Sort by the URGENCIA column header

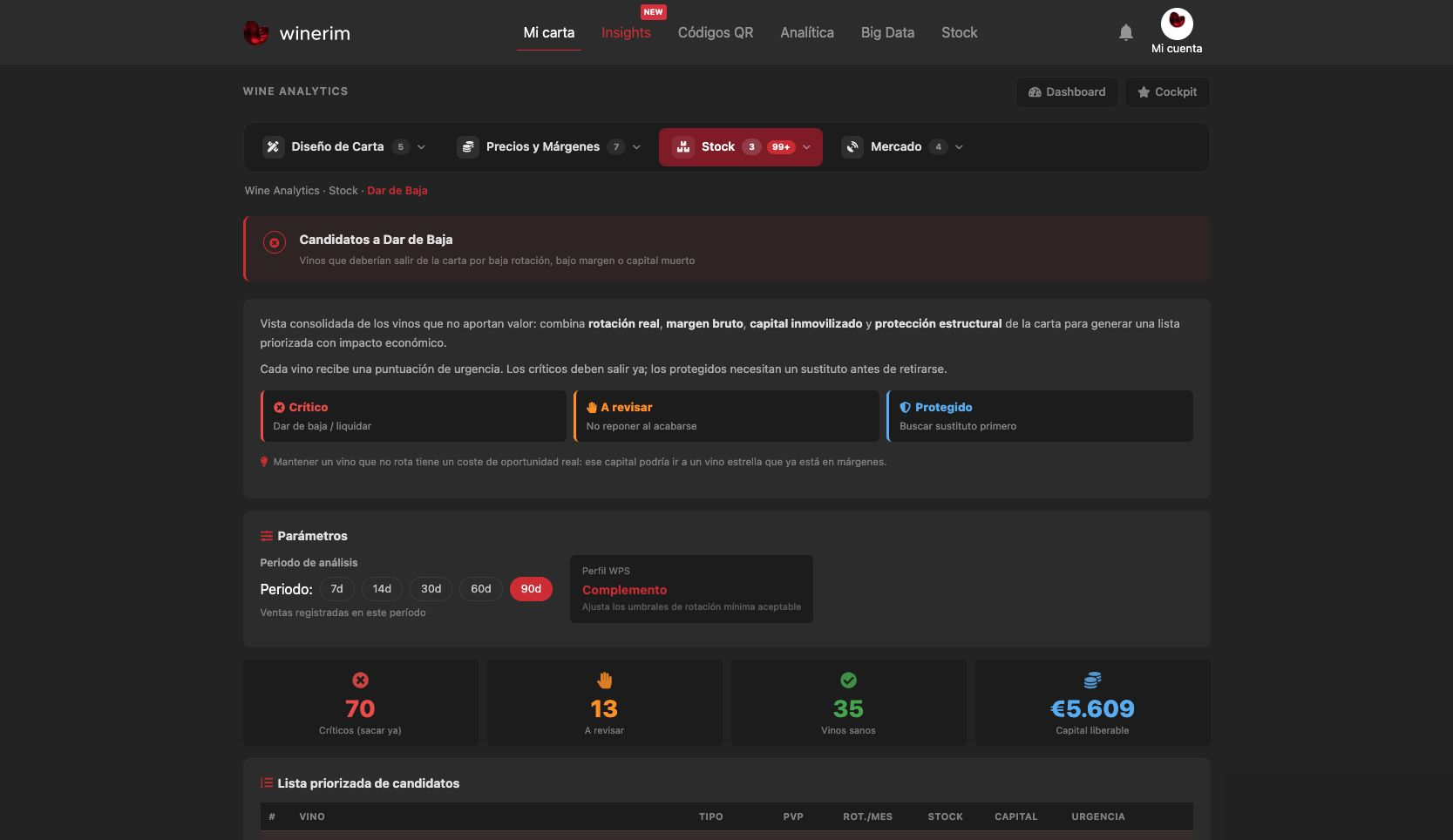point(1098,816)
